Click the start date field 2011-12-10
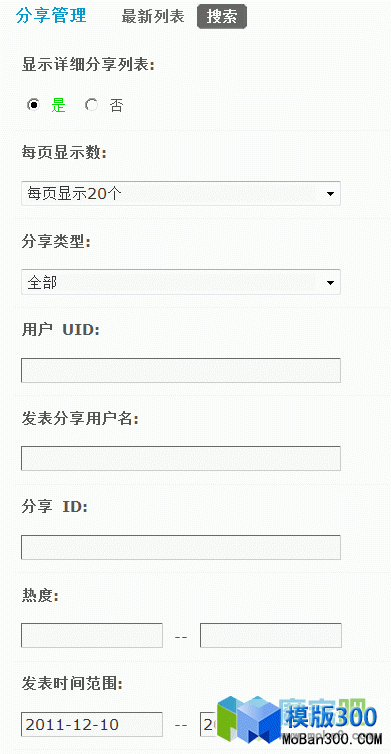This screenshot has height=754, width=391. click(92, 724)
